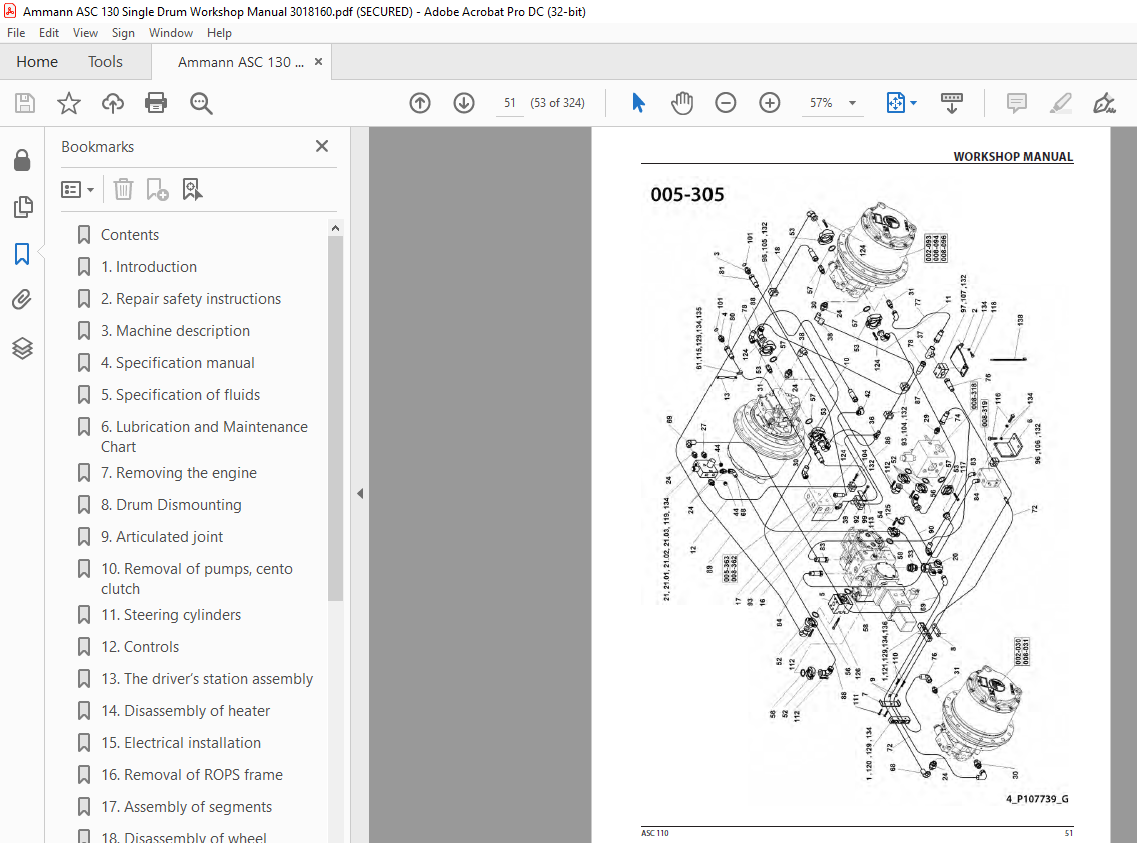
Task: Click the Fit page scrolling icon
Action: tap(896, 103)
